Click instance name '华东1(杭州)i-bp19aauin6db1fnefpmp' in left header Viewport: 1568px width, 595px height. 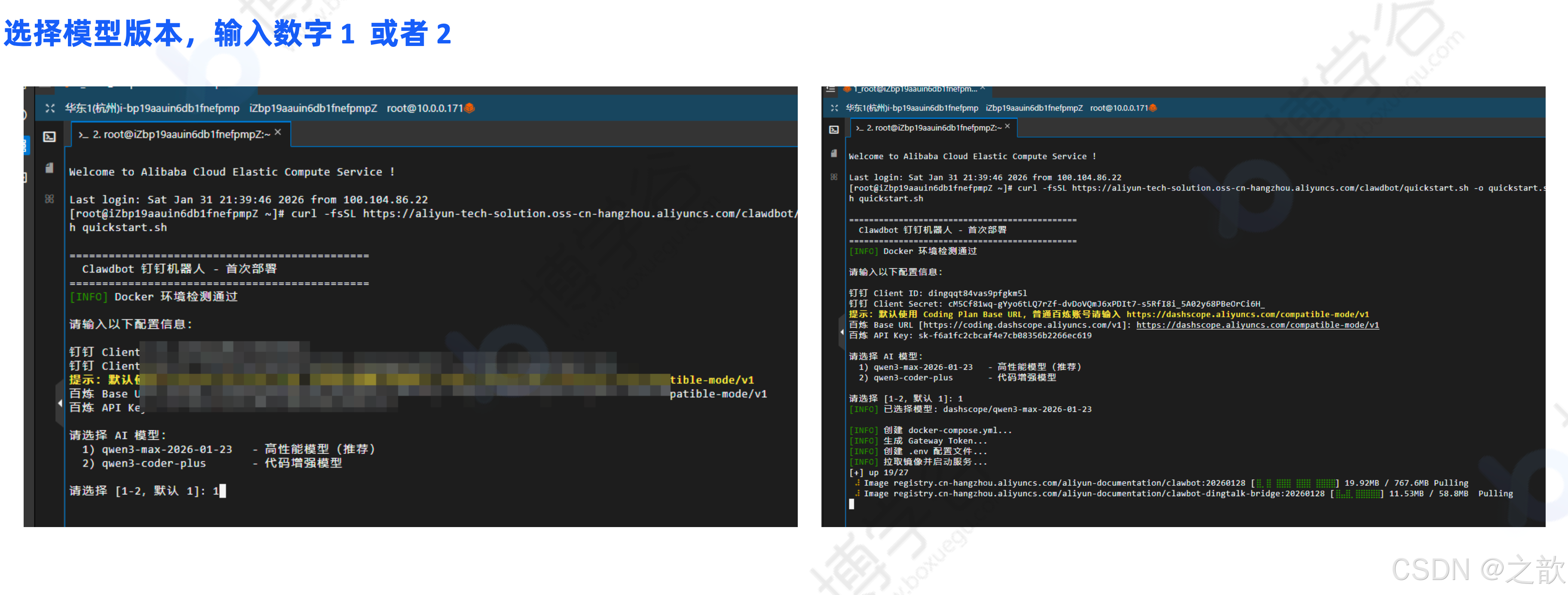click(x=152, y=108)
